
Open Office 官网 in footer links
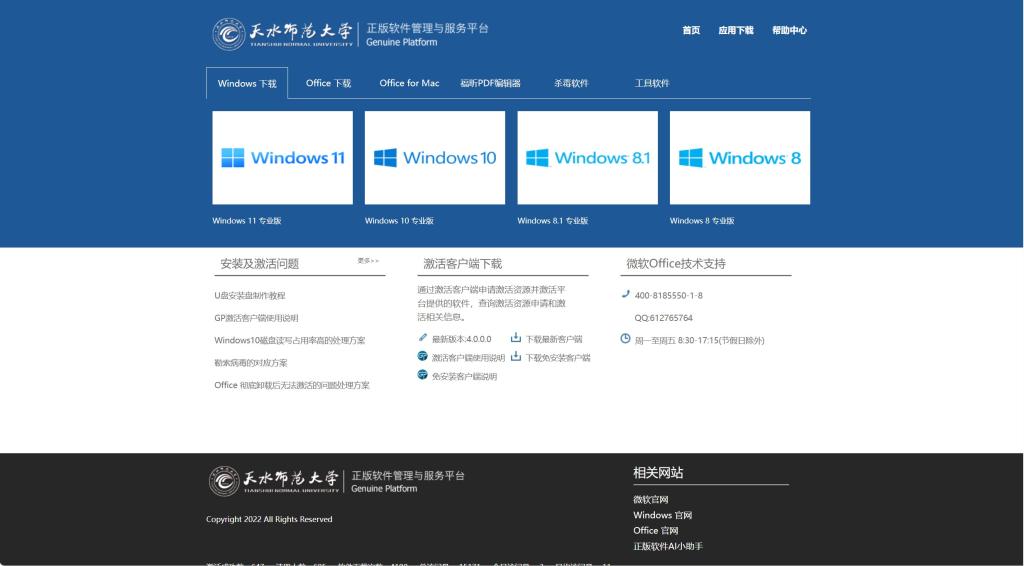click(656, 531)
